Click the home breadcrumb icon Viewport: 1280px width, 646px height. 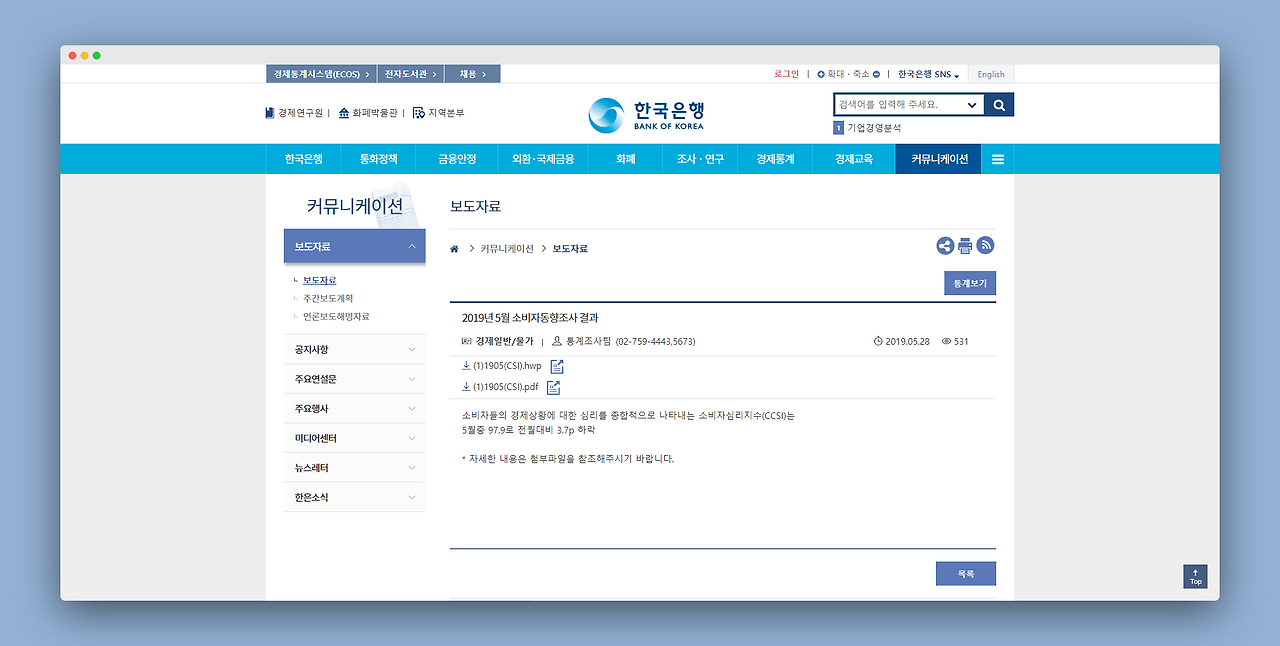click(454, 248)
